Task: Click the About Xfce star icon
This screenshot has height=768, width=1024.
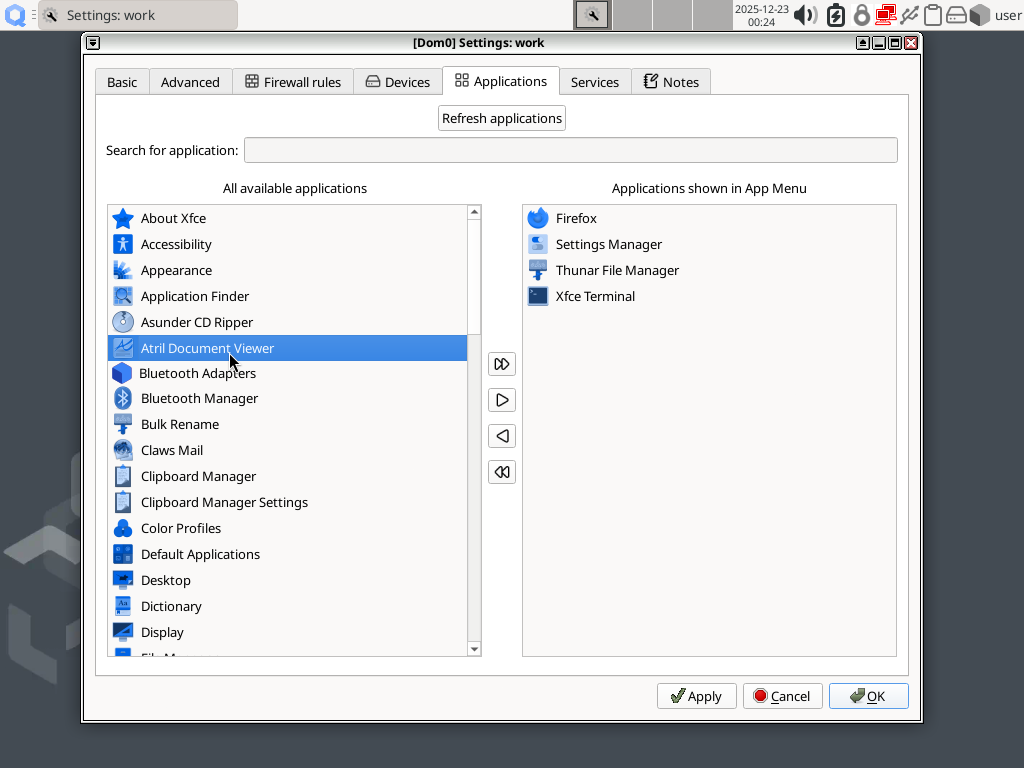Action: click(x=123, y=218)
